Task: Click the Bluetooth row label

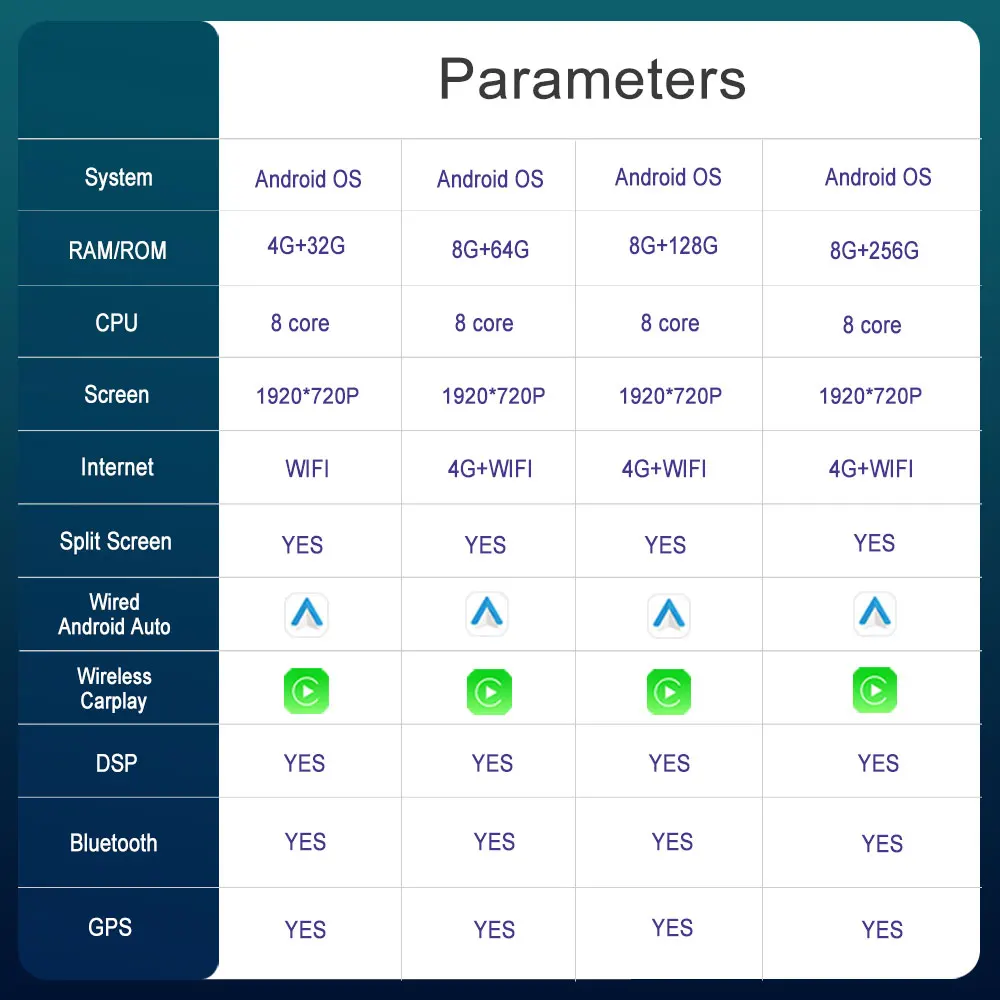Action: [114, 843]
